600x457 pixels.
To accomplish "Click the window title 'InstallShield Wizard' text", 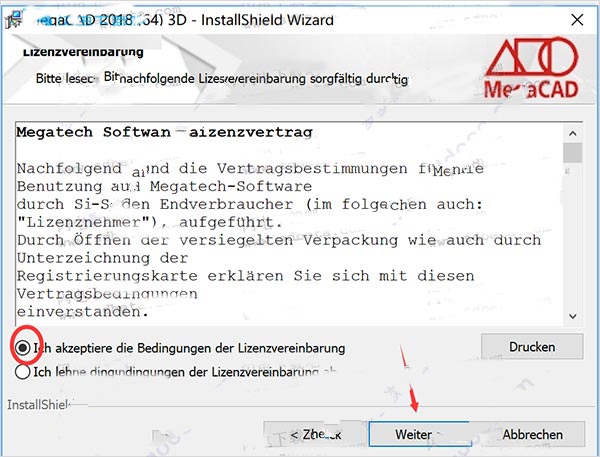I will (267, 20).
